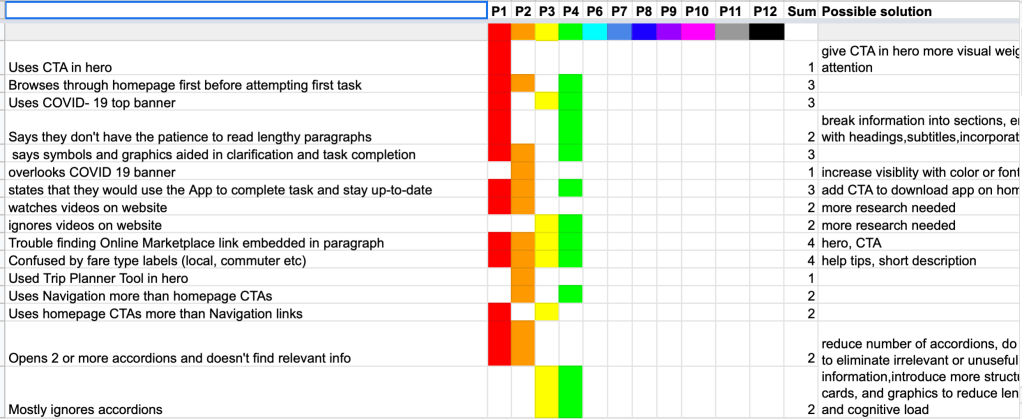Click the empty selected cell at top left
The image size is (1022, 419).
point(244,11)
